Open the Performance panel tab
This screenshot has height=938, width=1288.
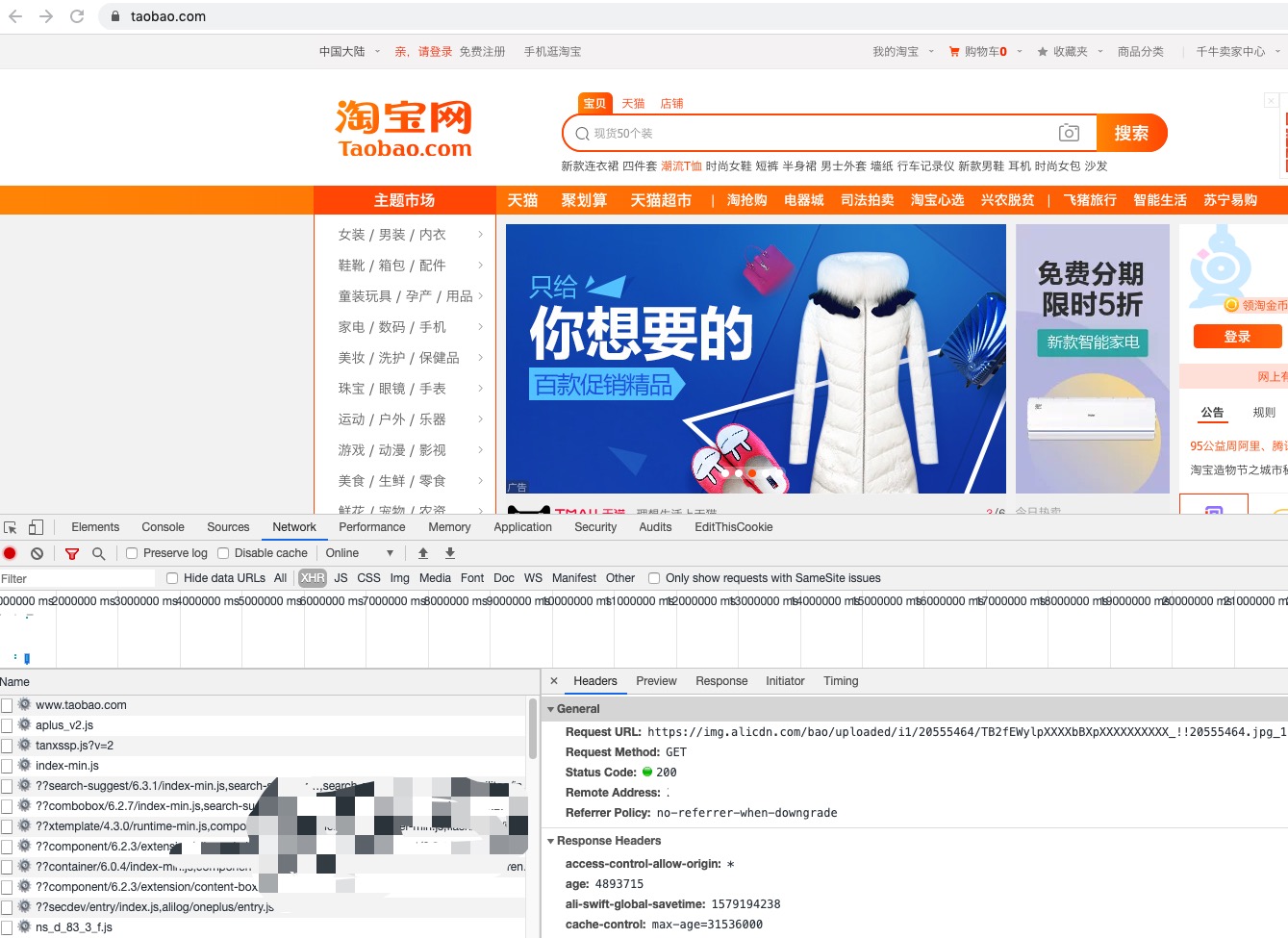click(372, 527)
